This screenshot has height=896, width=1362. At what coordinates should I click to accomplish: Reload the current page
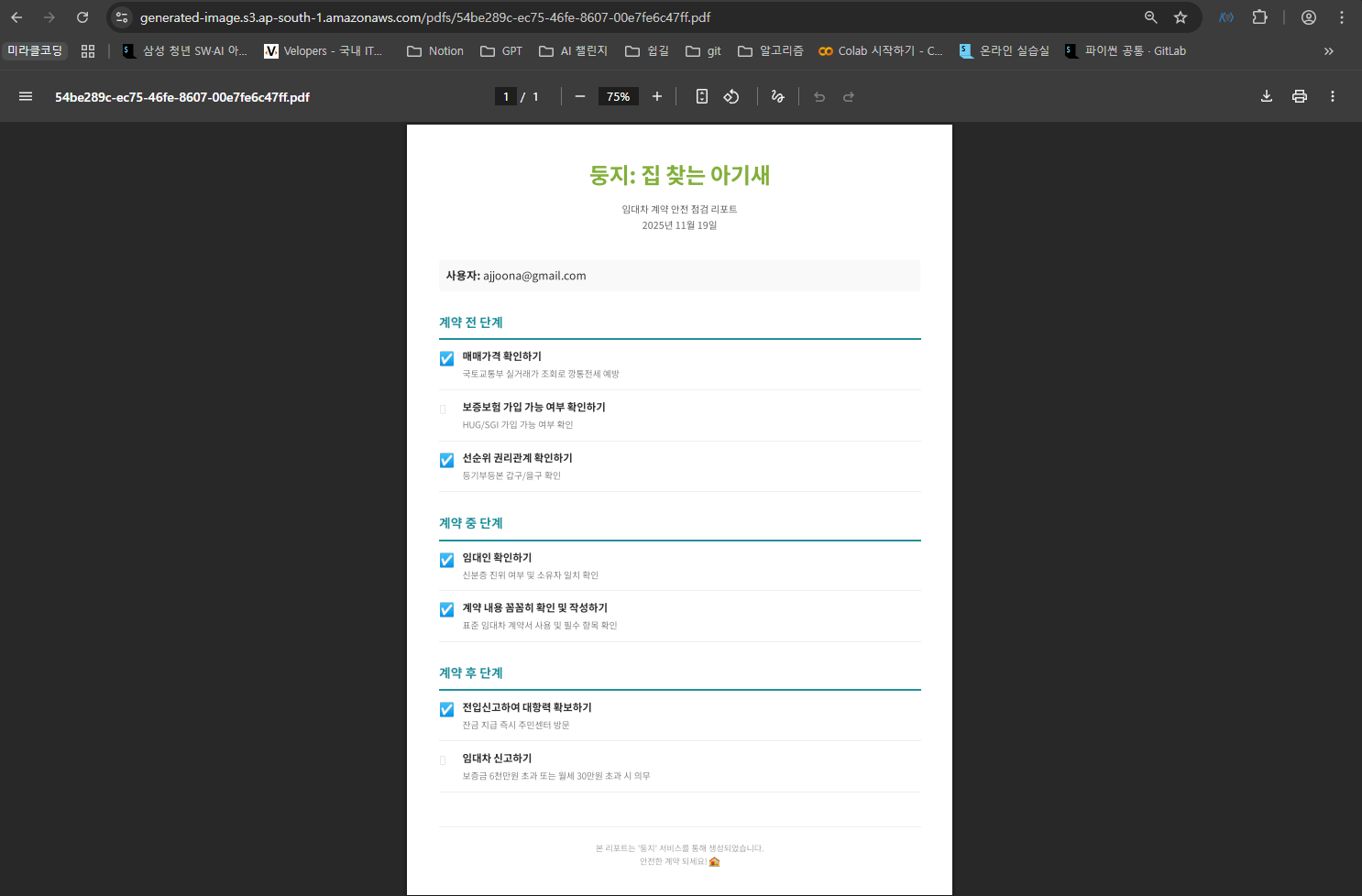coord(82,17)
